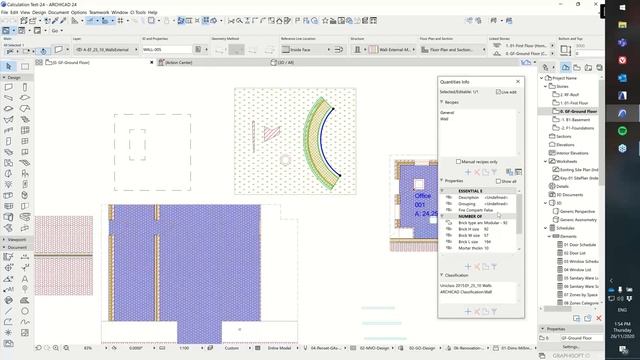The width and height of the screenshot is (640, 360).
Task: Click the Settings button in Navigator properties
Action: pos(570,347)
